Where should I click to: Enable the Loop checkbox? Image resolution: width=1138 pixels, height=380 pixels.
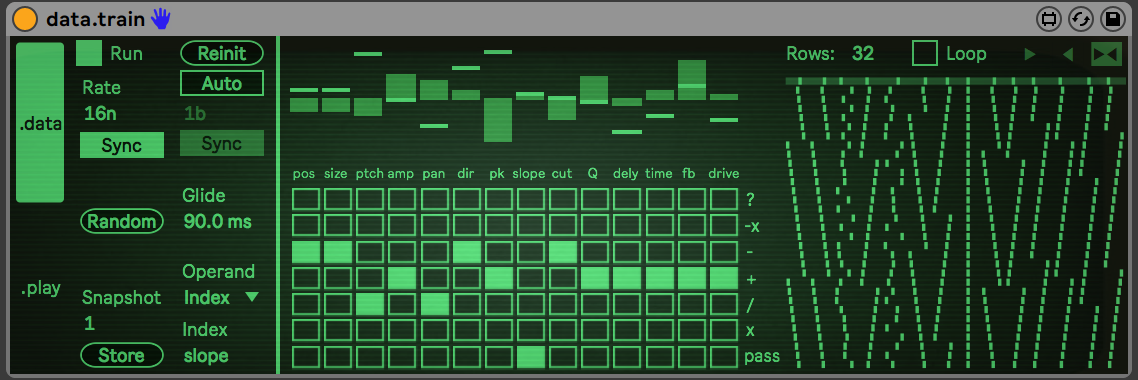pyautogui.click(x=925, y=54)
